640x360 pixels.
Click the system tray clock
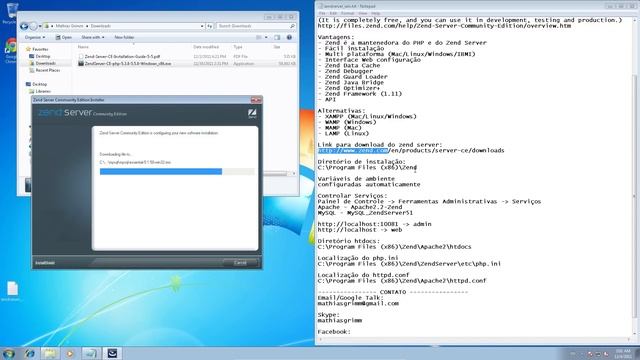pyautogui.click(x=623, y=354)
